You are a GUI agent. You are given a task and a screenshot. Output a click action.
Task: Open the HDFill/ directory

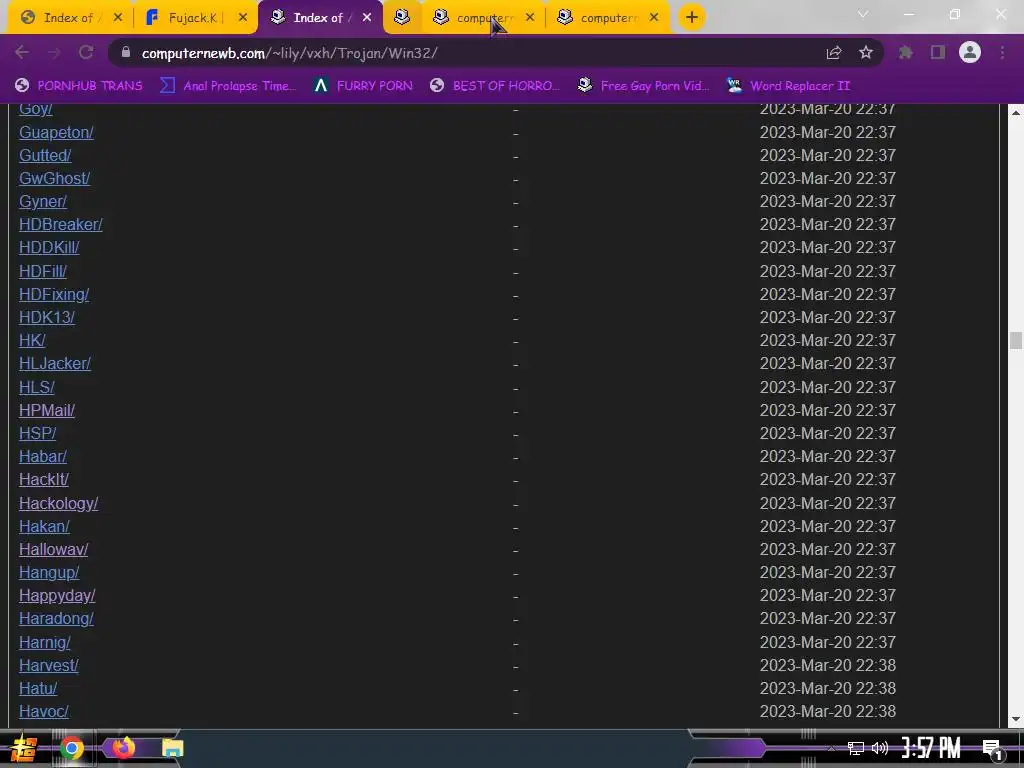pos(42,271)
